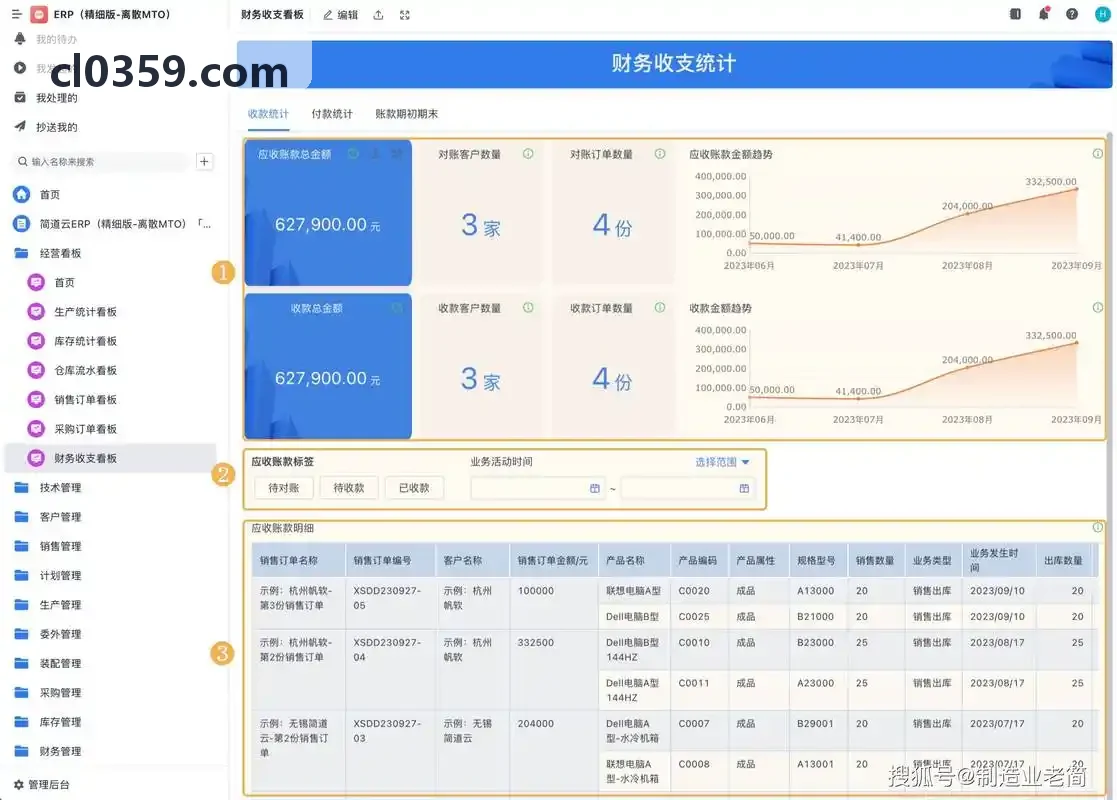This screenshot has height=800, width=1117.
Task: Click info icon beside 对账客户数量
Action: coord(528,154)
